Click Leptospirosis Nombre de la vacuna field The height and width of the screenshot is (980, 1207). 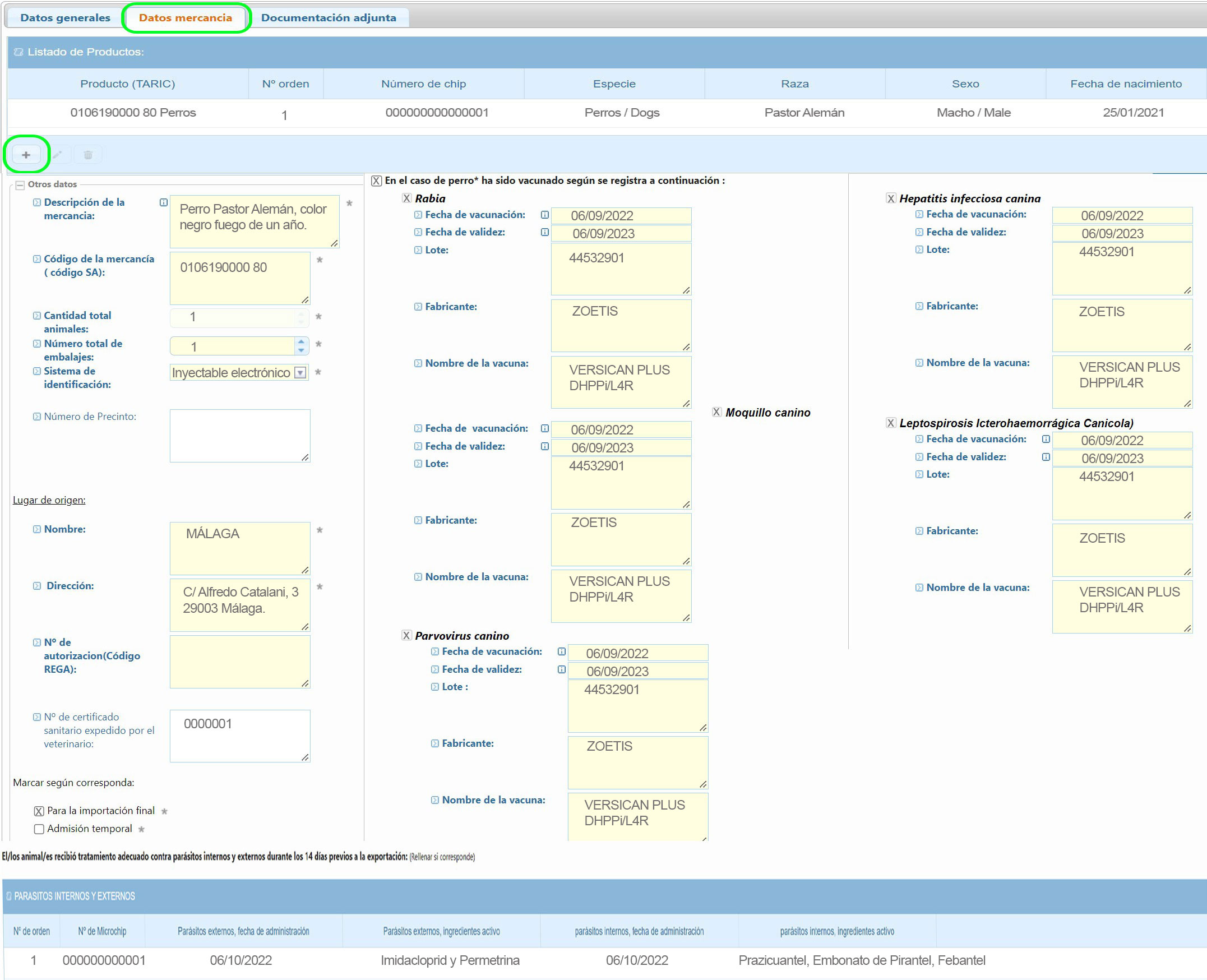click(x=1122, y=607)
